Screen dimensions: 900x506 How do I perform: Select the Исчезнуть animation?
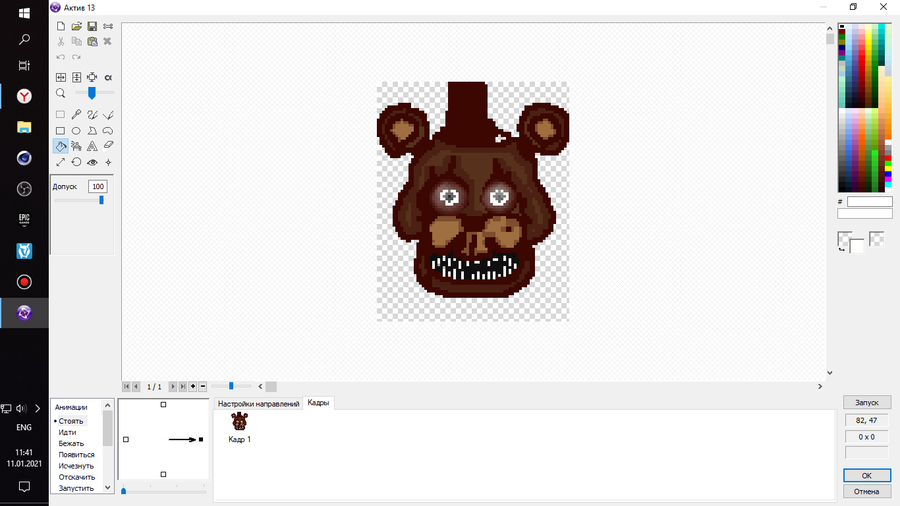[76, 466]
